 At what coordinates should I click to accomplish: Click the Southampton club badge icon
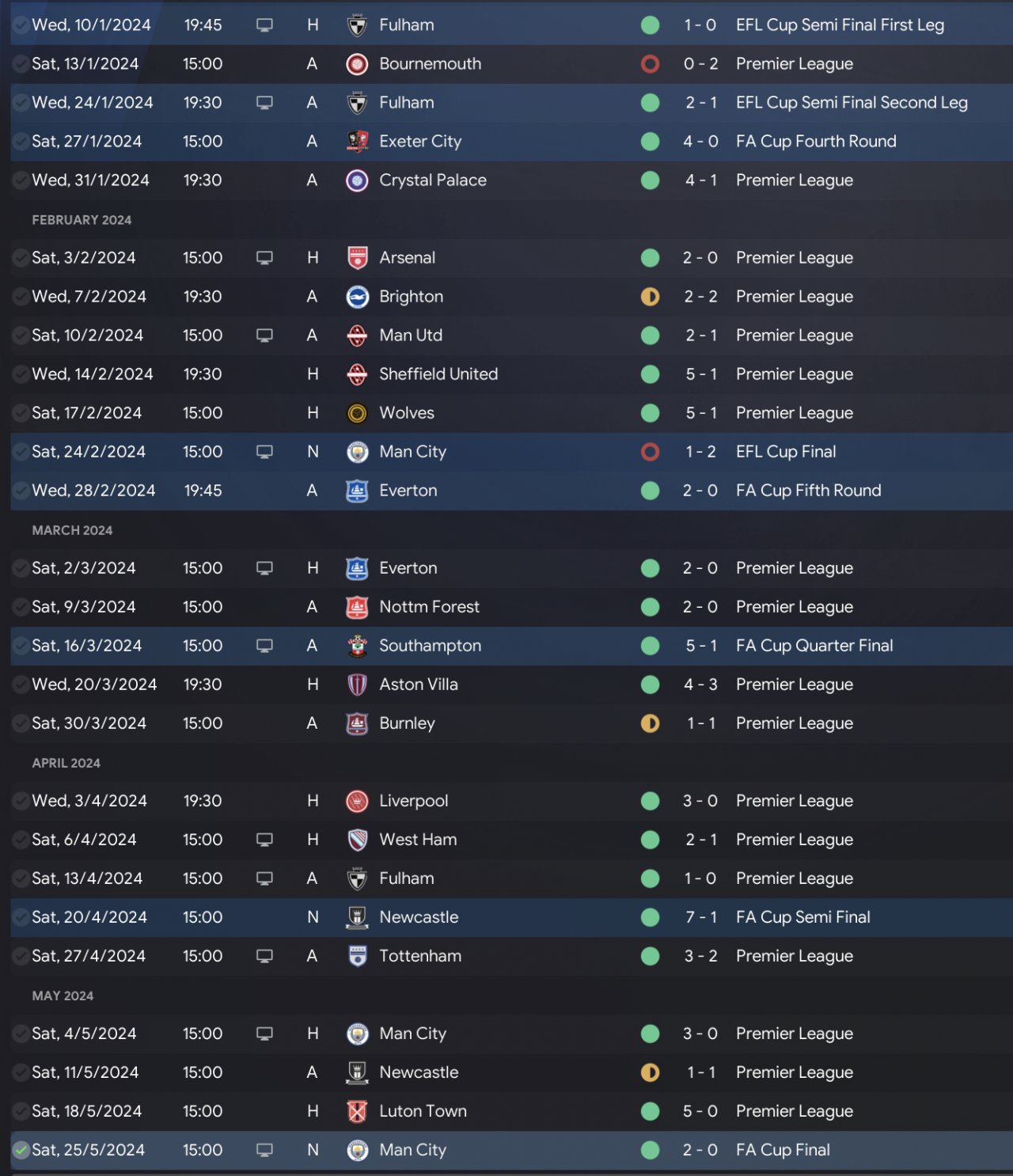358,646
